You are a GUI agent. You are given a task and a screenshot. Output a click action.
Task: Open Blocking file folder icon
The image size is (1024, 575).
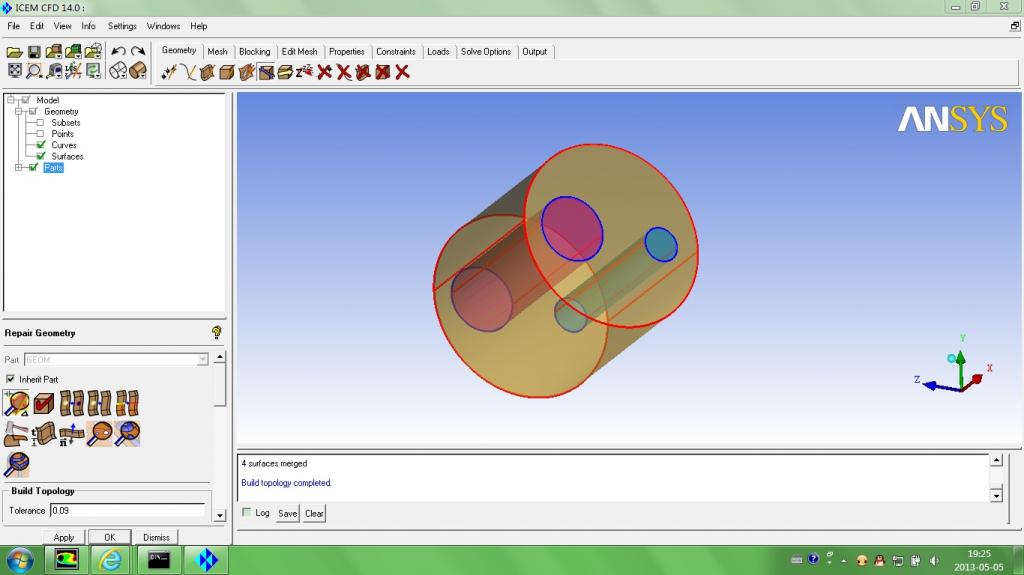pyautogui.click(x=93, y=52)
